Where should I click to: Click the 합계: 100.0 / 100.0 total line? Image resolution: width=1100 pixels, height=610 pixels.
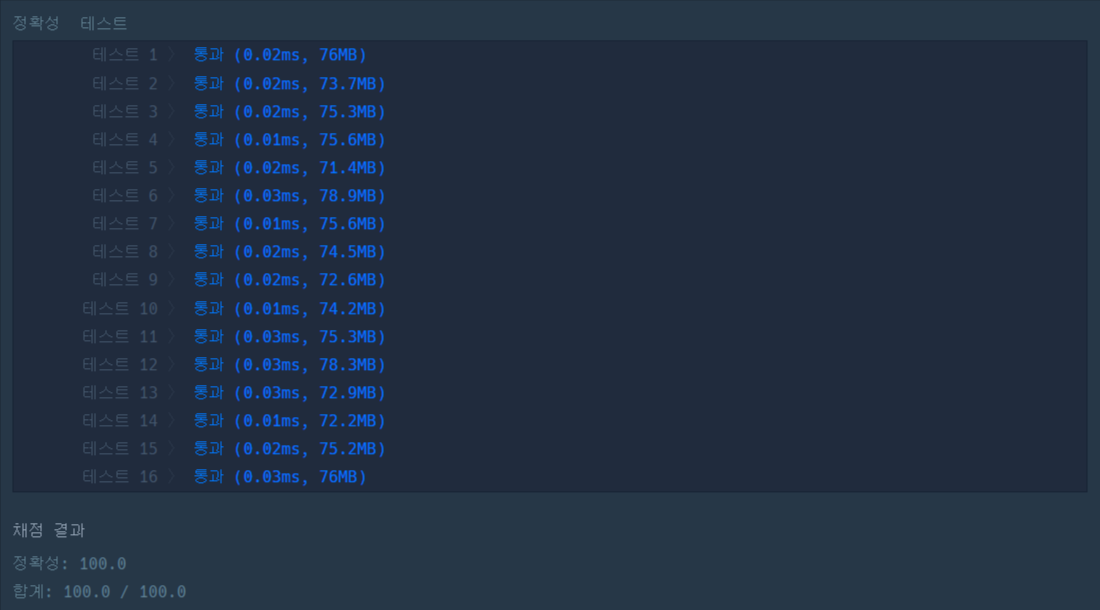[x=99, y=592]
